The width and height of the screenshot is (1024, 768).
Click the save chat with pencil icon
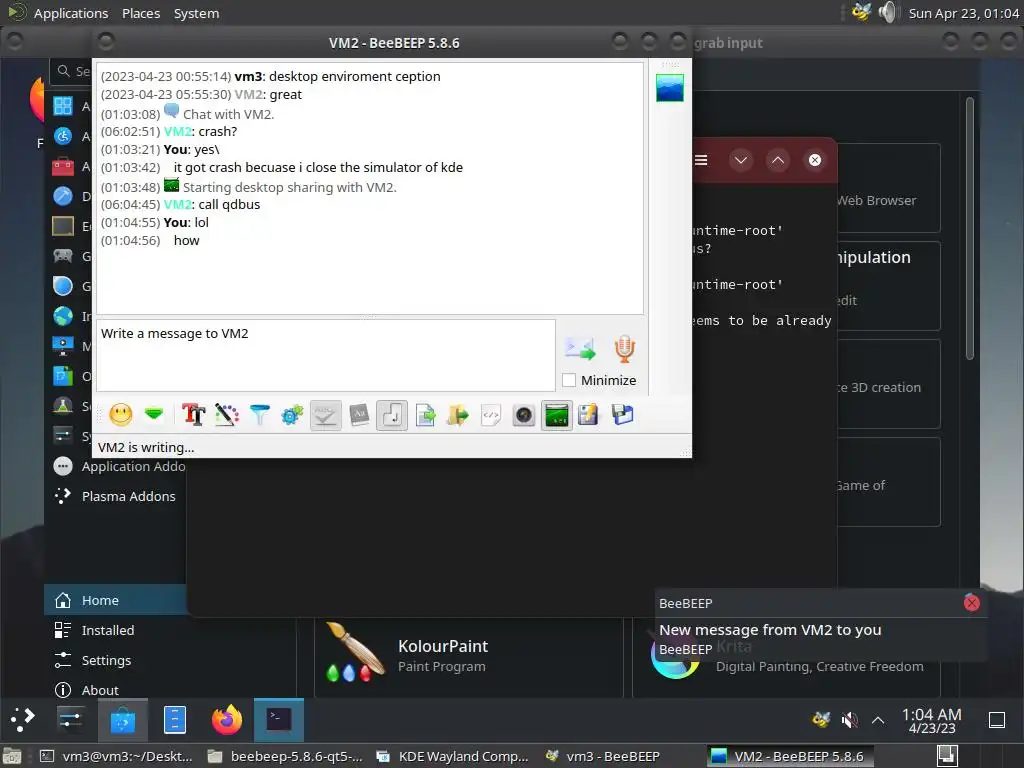coord(588,415)
